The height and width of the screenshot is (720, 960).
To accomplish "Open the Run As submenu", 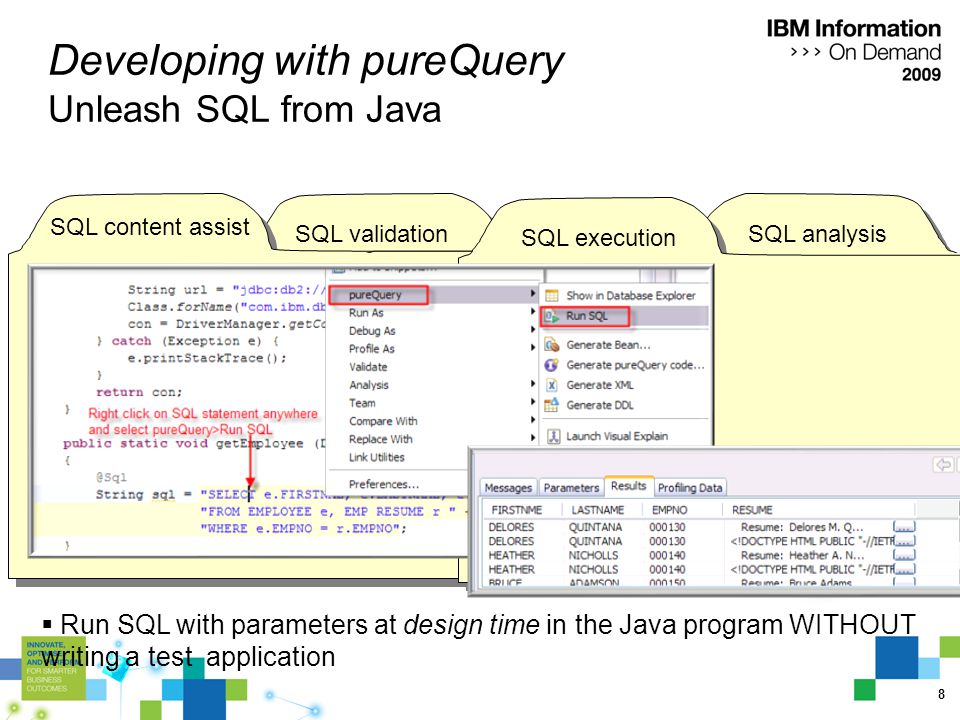I will (366, 312).
